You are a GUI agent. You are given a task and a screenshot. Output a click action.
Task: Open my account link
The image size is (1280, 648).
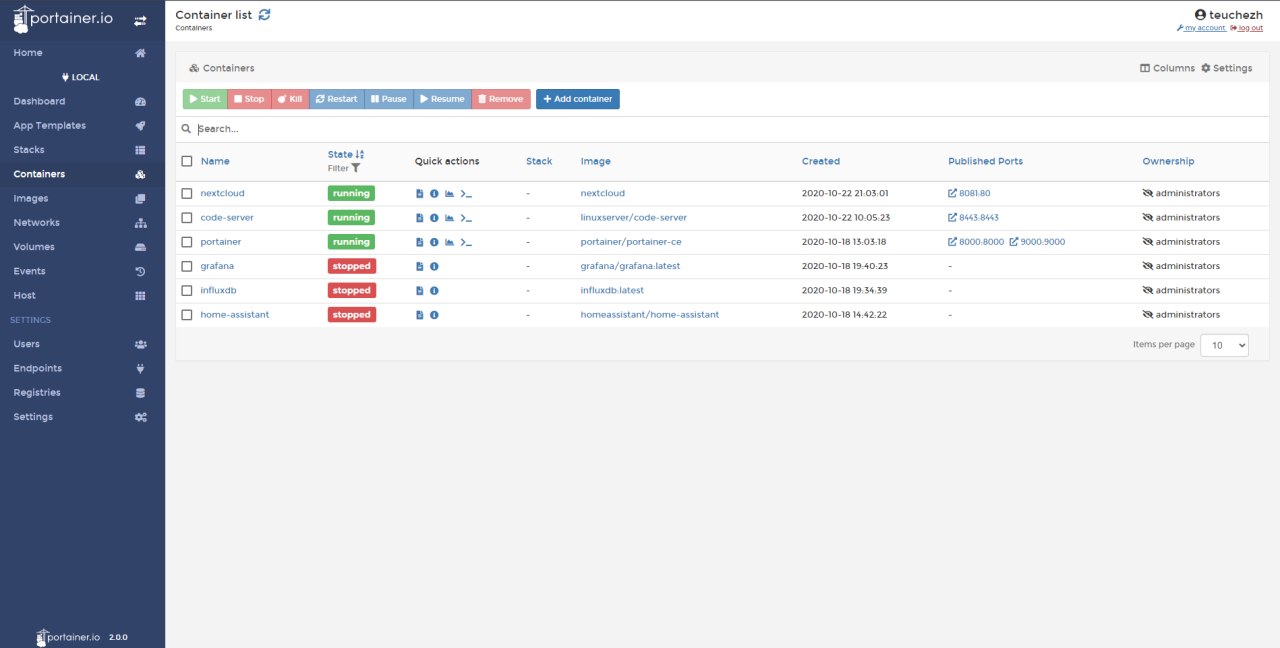point(1201,28)
